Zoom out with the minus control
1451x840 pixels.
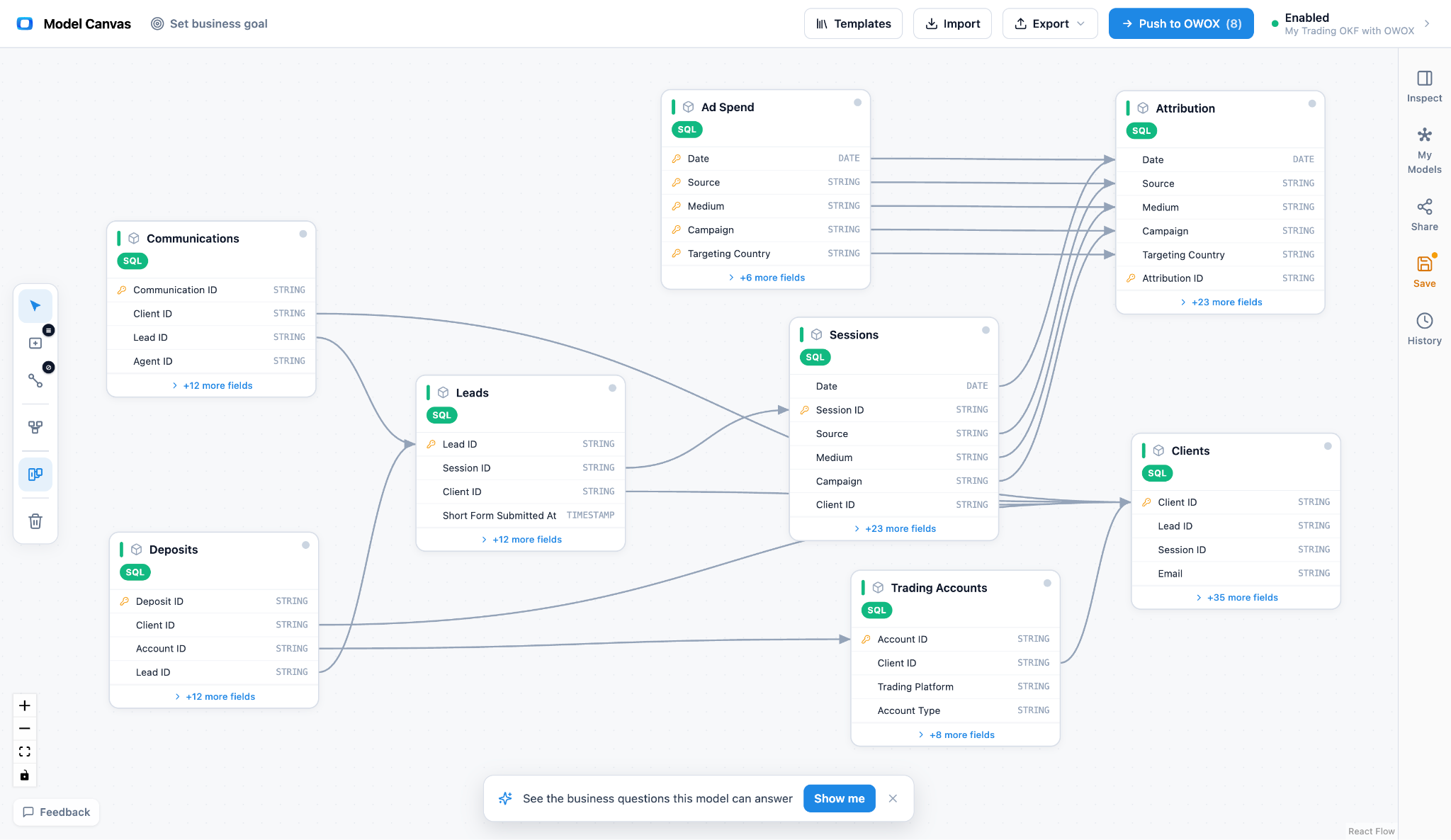[x=25, y=728]
